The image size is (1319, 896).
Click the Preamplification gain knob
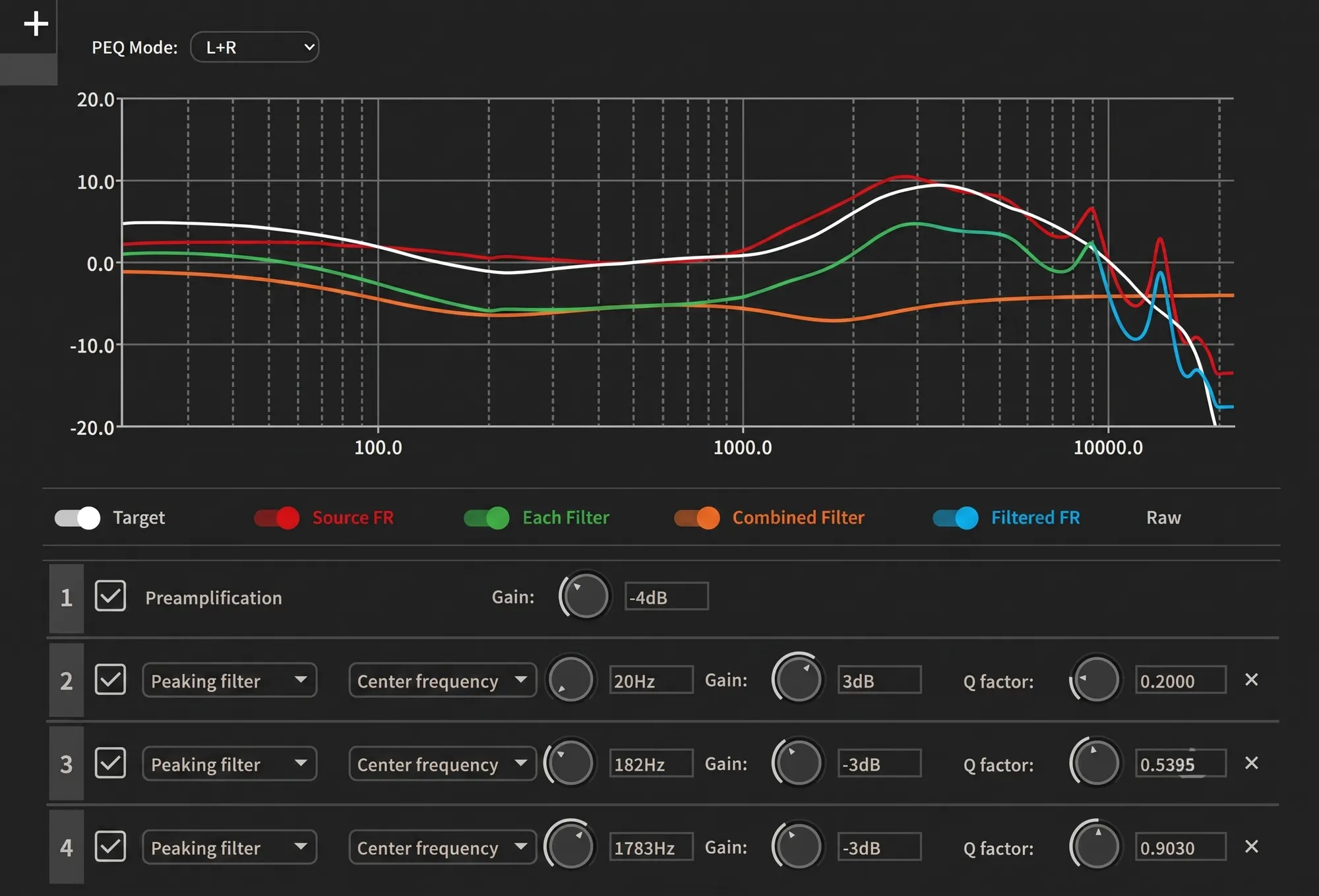585,597
